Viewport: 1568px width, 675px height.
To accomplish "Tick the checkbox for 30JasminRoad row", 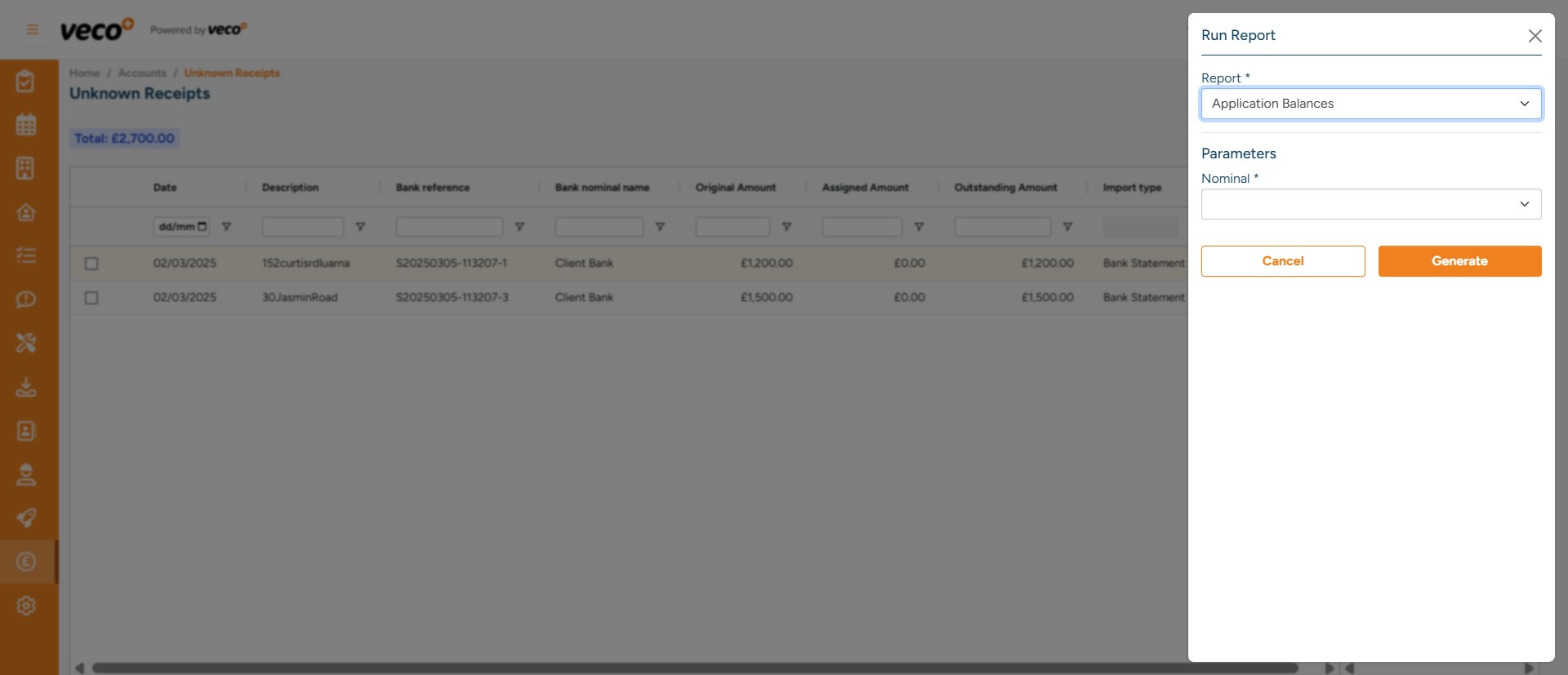I will [91, 298].
